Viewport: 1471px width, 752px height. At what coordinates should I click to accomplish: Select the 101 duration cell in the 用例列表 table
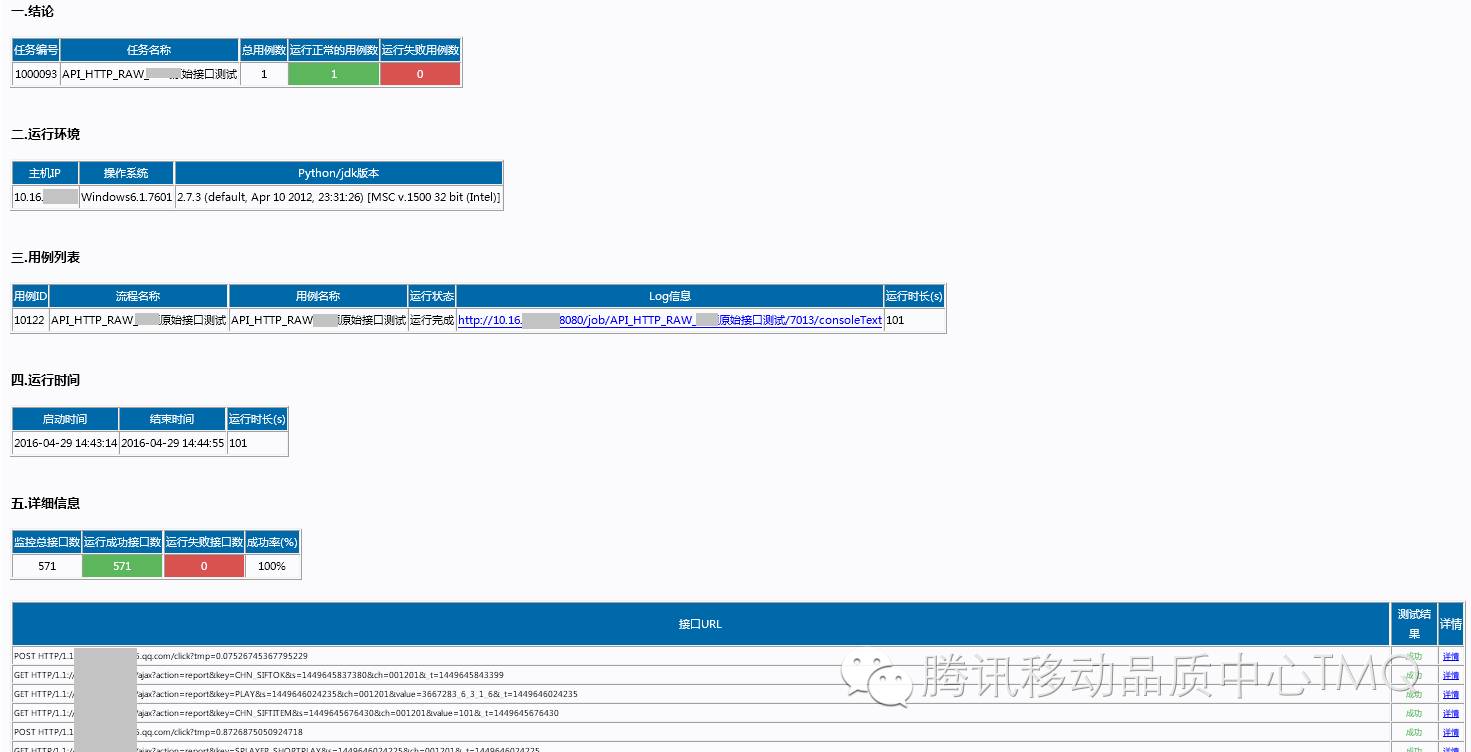(x=914, y=320)
